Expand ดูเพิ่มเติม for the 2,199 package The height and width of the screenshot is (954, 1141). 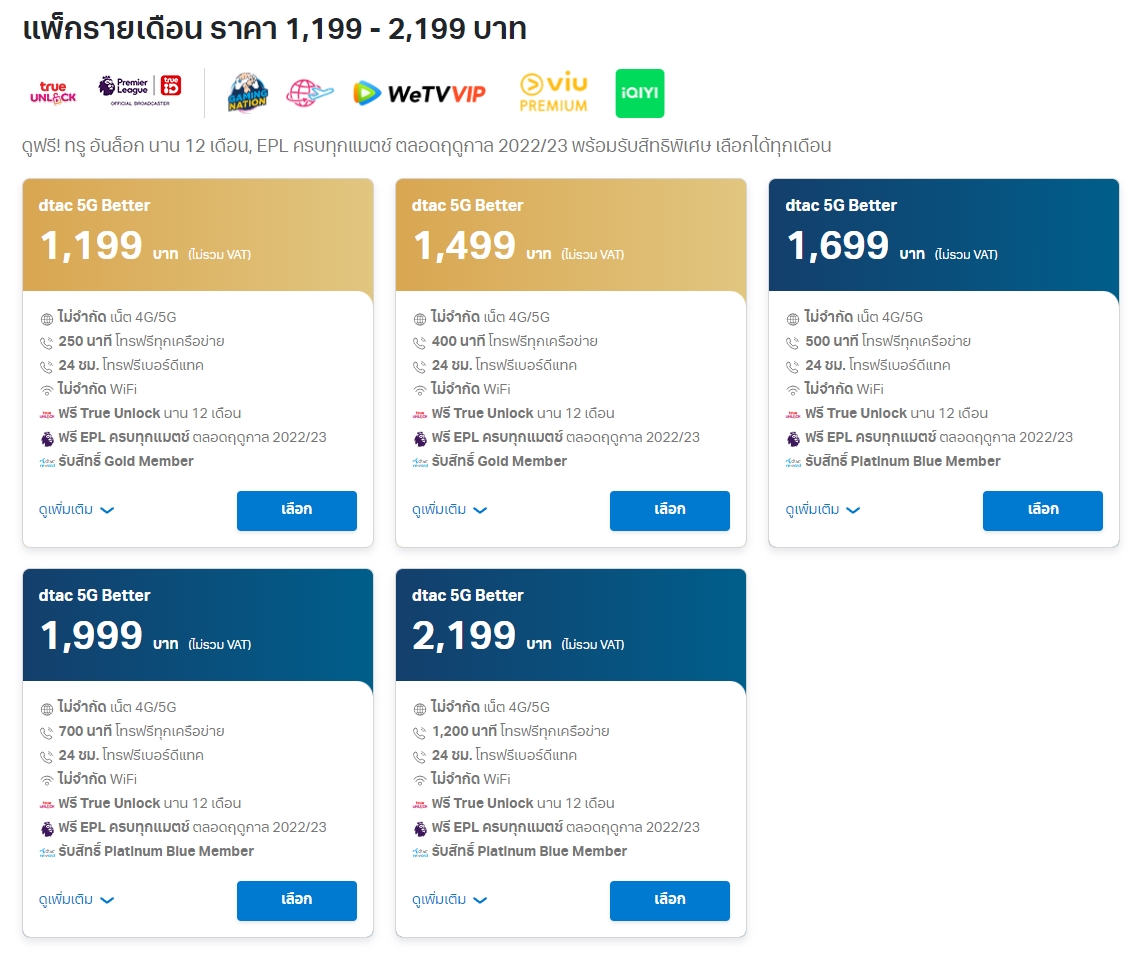449,899
